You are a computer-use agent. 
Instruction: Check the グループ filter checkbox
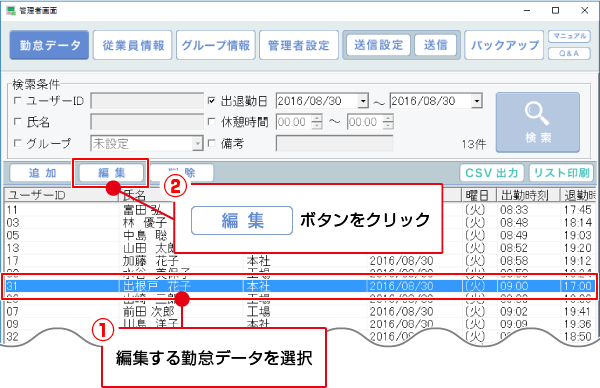(x=18, y=143)
